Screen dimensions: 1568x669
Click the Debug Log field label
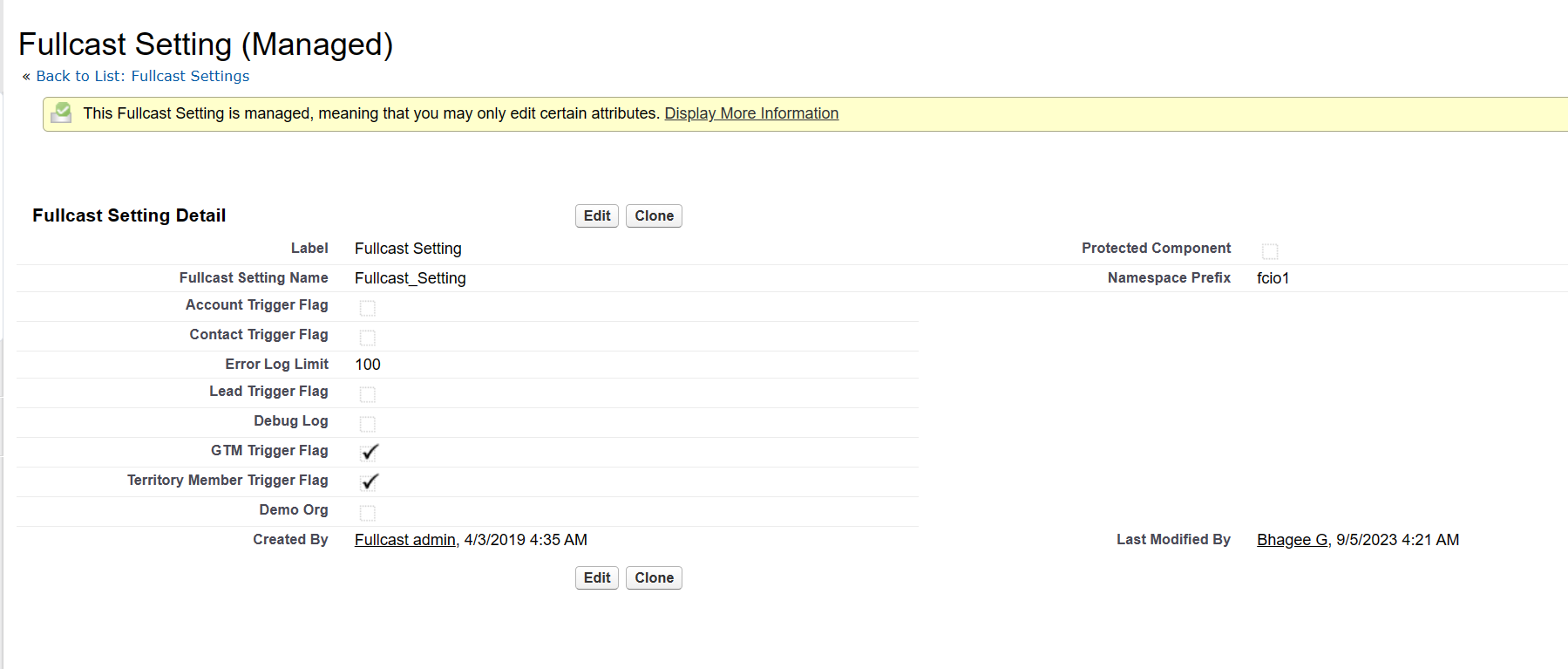point(291,421)
